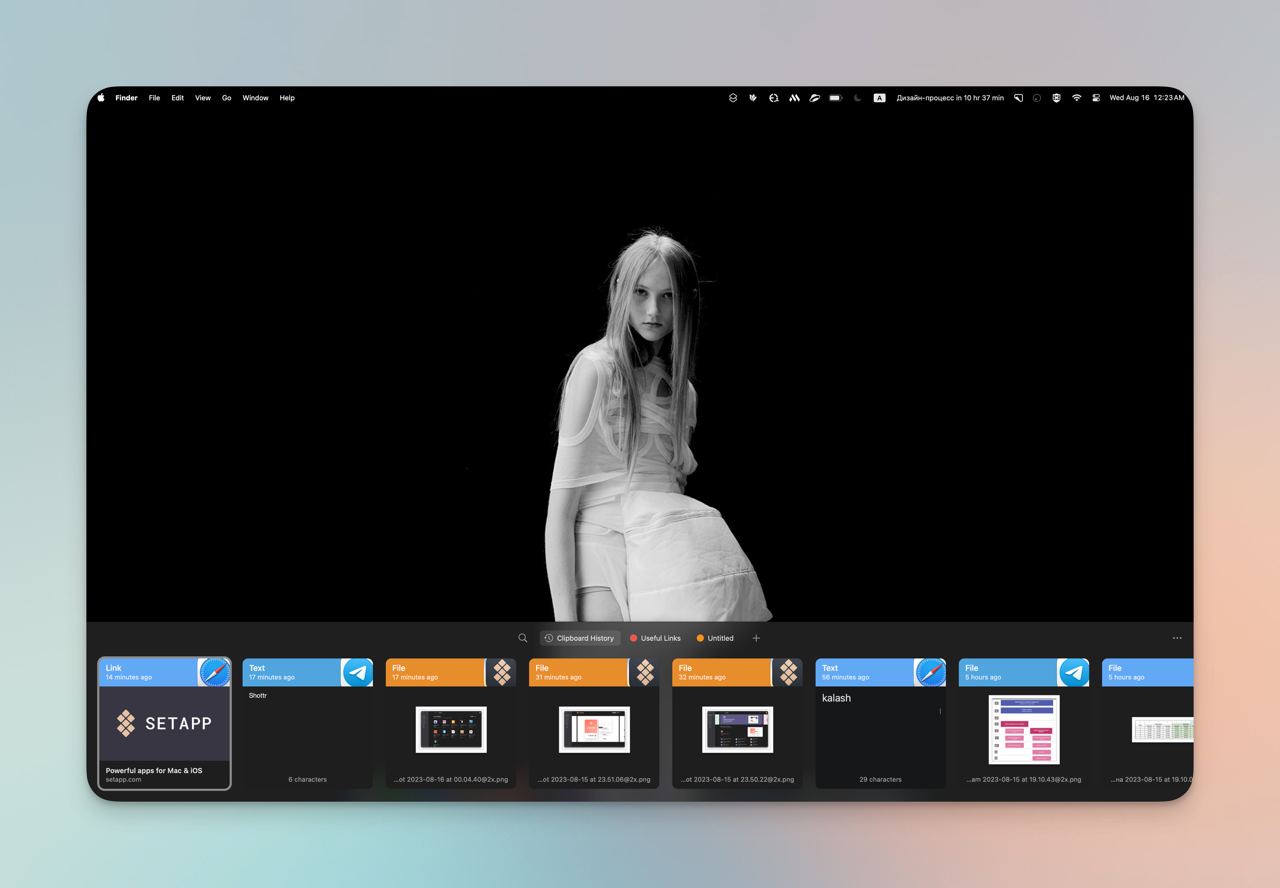Click the Setapp icon on the 31 minutes ago file card

(x=644, y=672)
